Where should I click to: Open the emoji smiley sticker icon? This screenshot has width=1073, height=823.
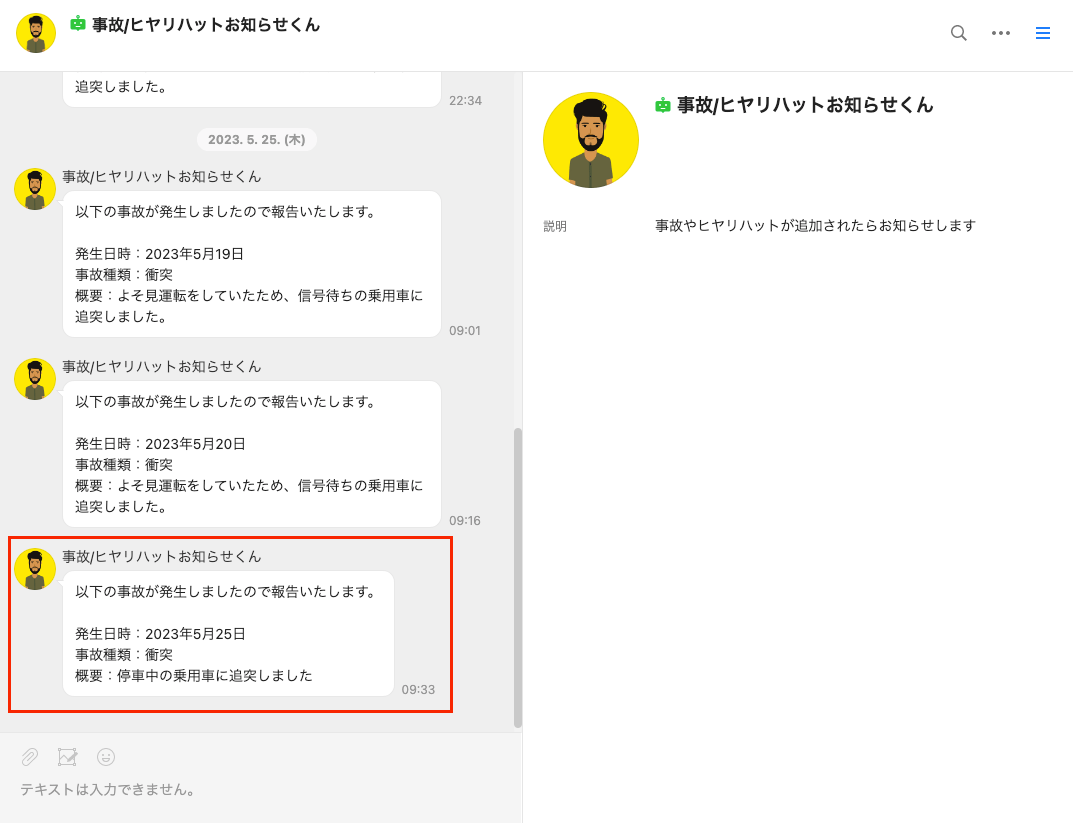[x=105, y=757]
